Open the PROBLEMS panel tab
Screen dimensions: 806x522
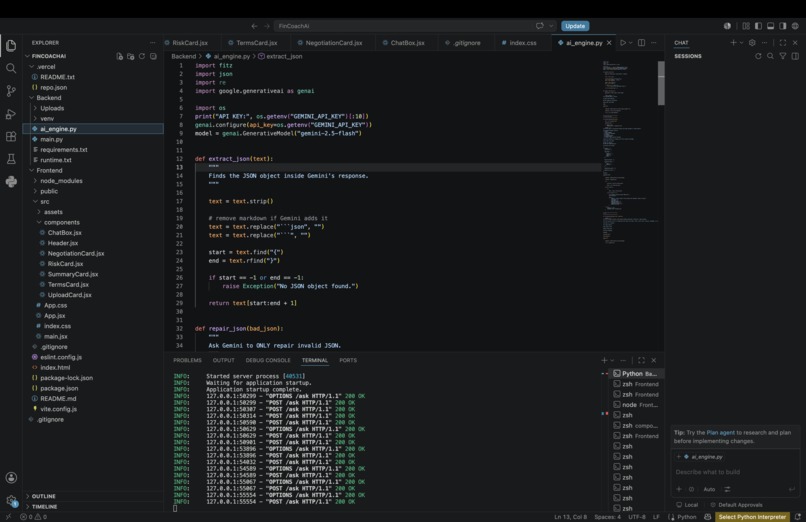(x=187, y=360)
